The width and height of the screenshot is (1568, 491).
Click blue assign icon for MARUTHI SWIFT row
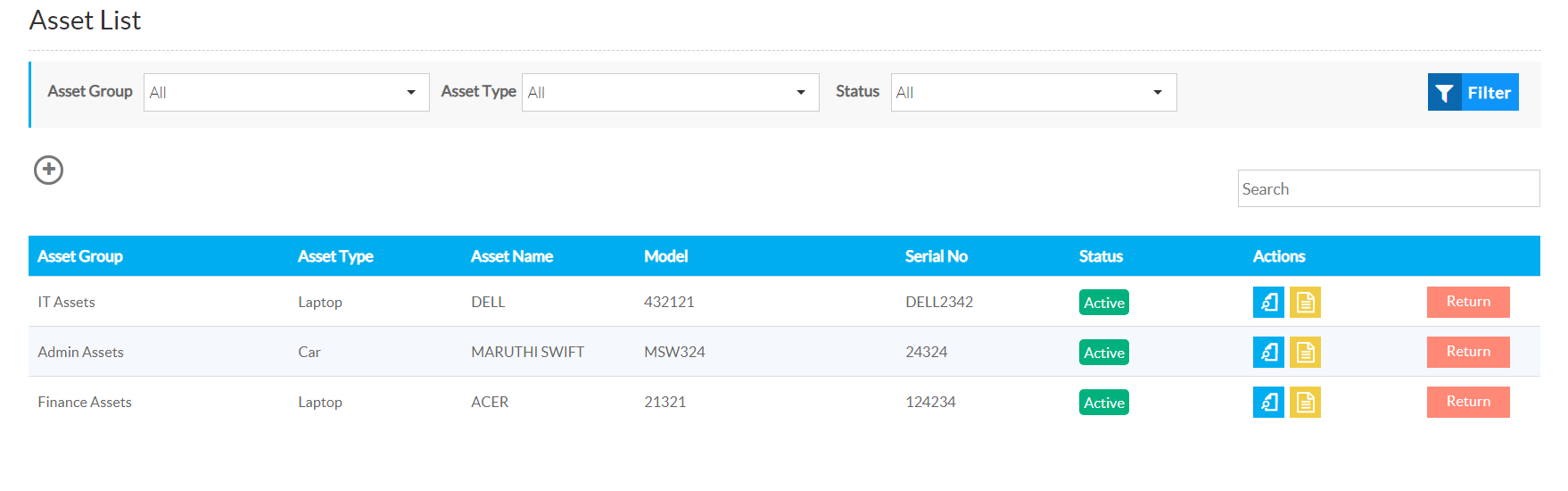1268,353
